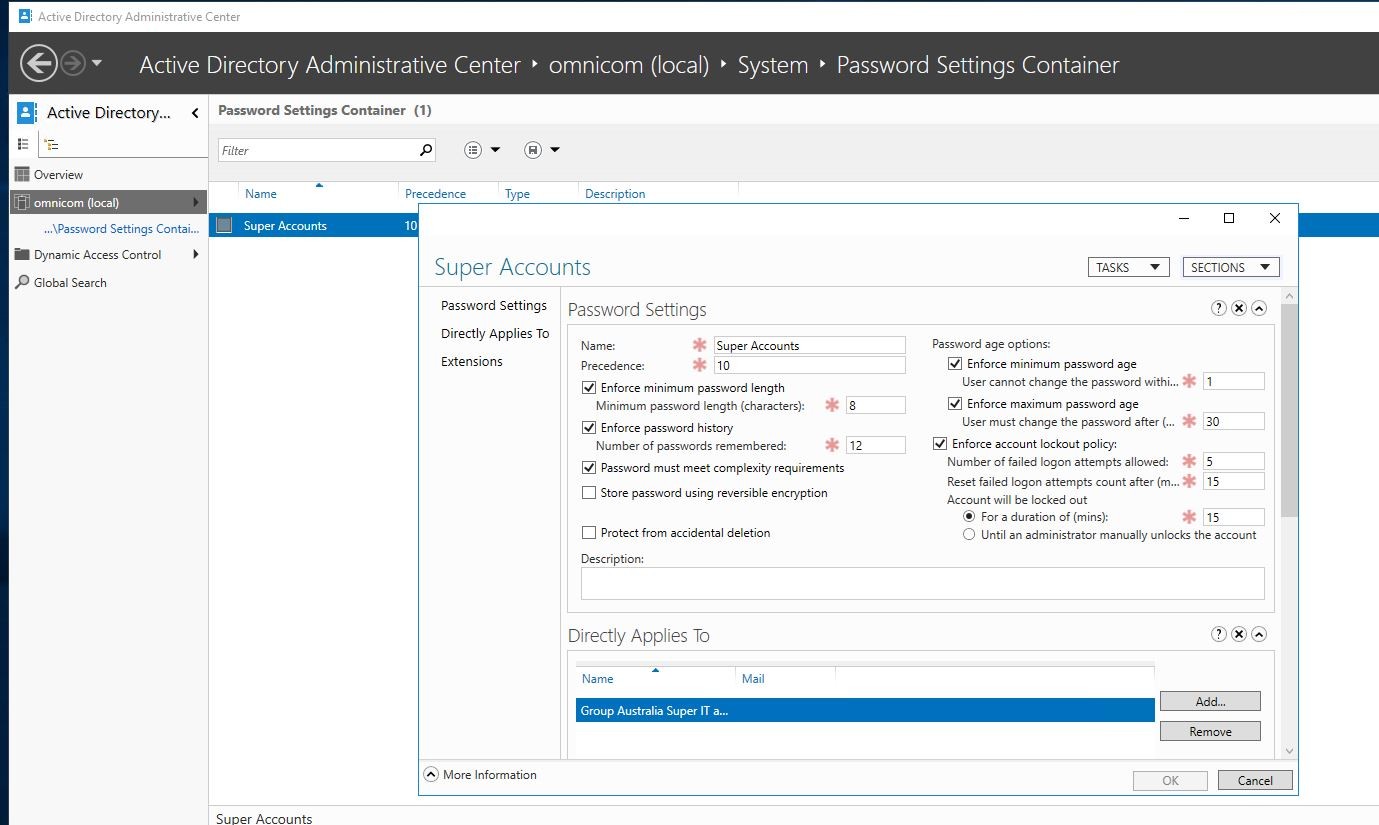Click maximum password age value 30
Image resolution: width=1379 pixels, height=825 pixels.
[1234, 422]
